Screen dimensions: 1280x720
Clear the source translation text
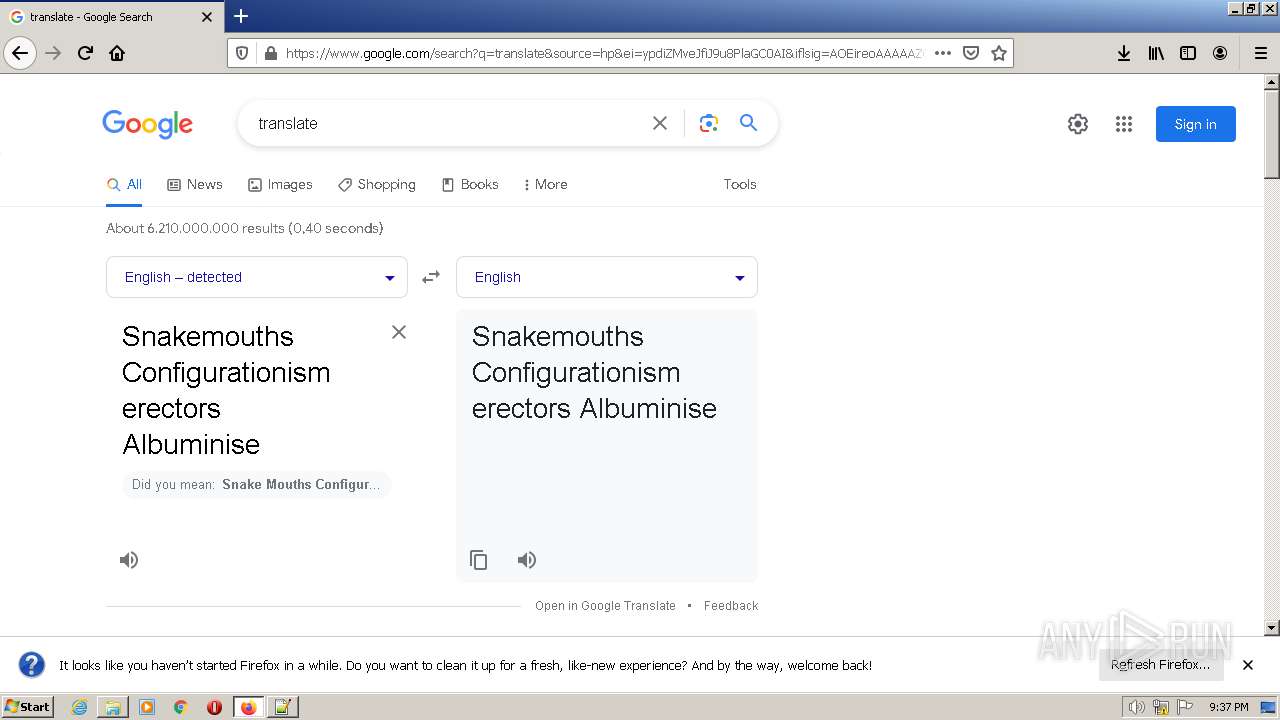(x=399, y=332)
